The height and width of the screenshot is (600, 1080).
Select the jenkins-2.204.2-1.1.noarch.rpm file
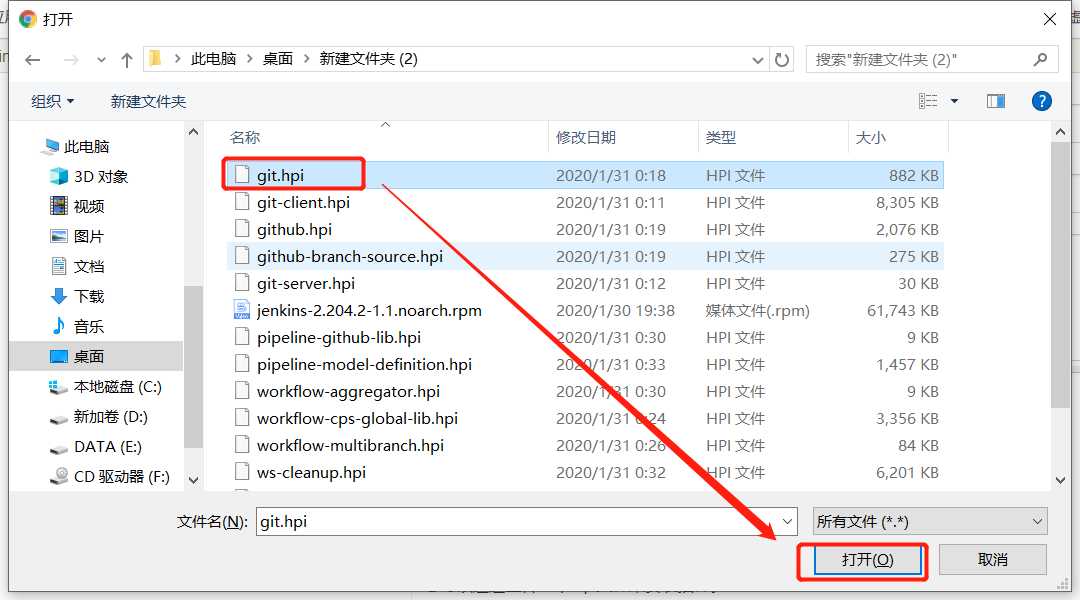pyautogui.click(x=369, y=311)
